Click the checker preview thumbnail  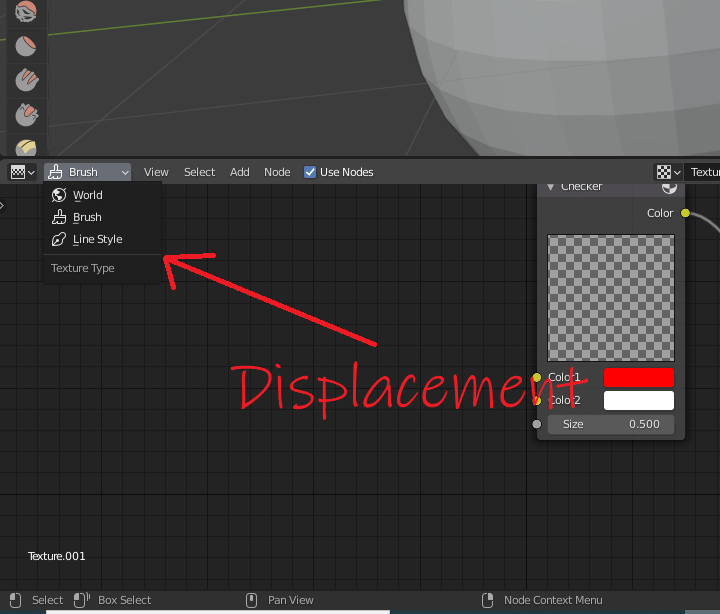611,298
